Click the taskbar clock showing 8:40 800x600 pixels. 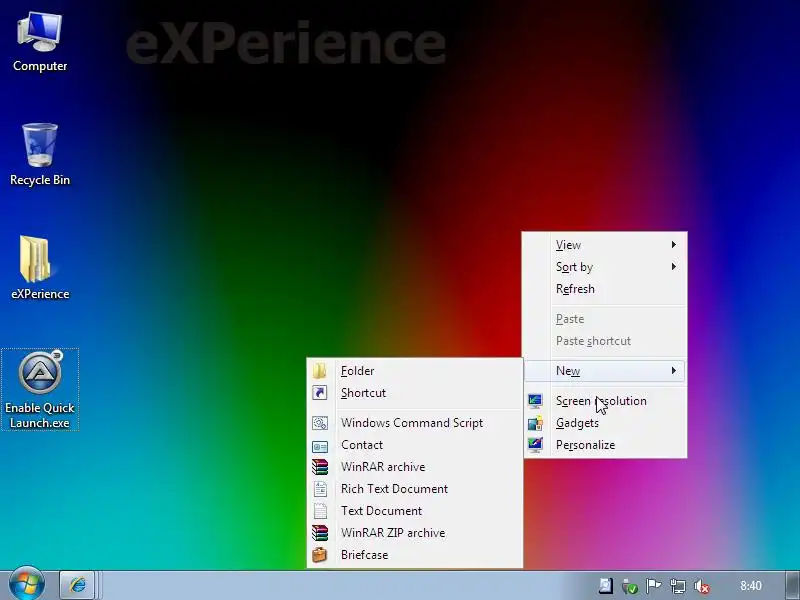[x=751, y=586]
